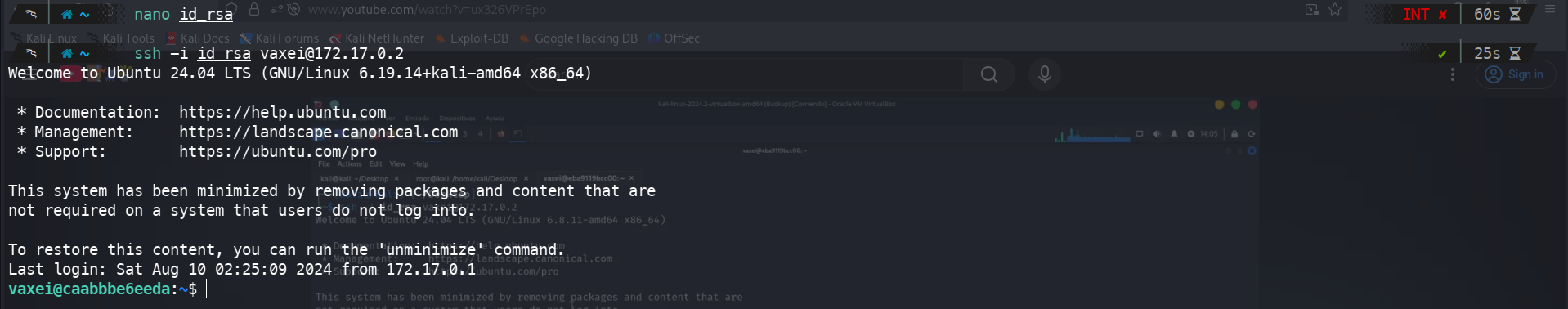Click the https://landscape.canonical.com link in the terminal
1568x309 pixels.
click(x=318, y=132)
